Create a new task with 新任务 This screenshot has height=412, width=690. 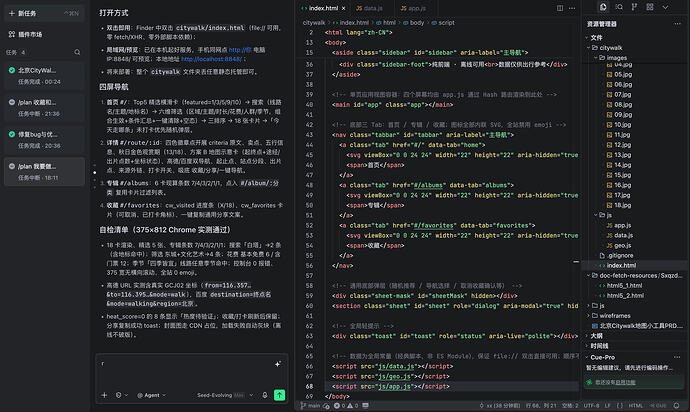tap(44, 13)
